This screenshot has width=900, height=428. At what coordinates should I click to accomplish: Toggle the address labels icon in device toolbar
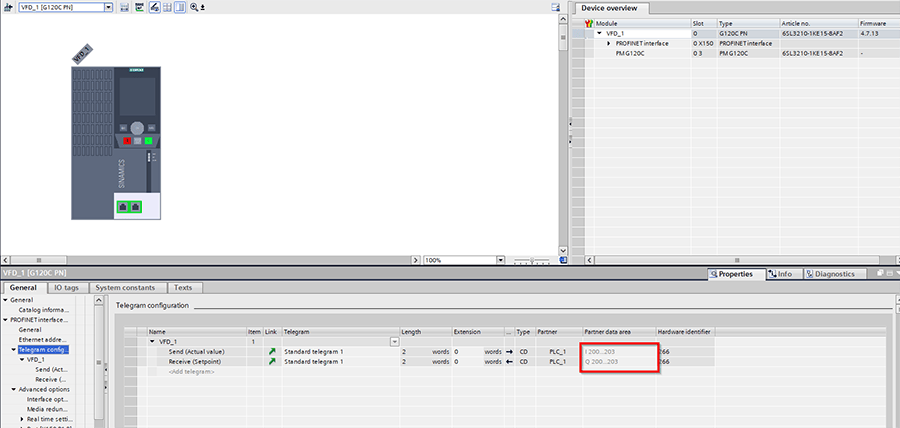(154, 7)
